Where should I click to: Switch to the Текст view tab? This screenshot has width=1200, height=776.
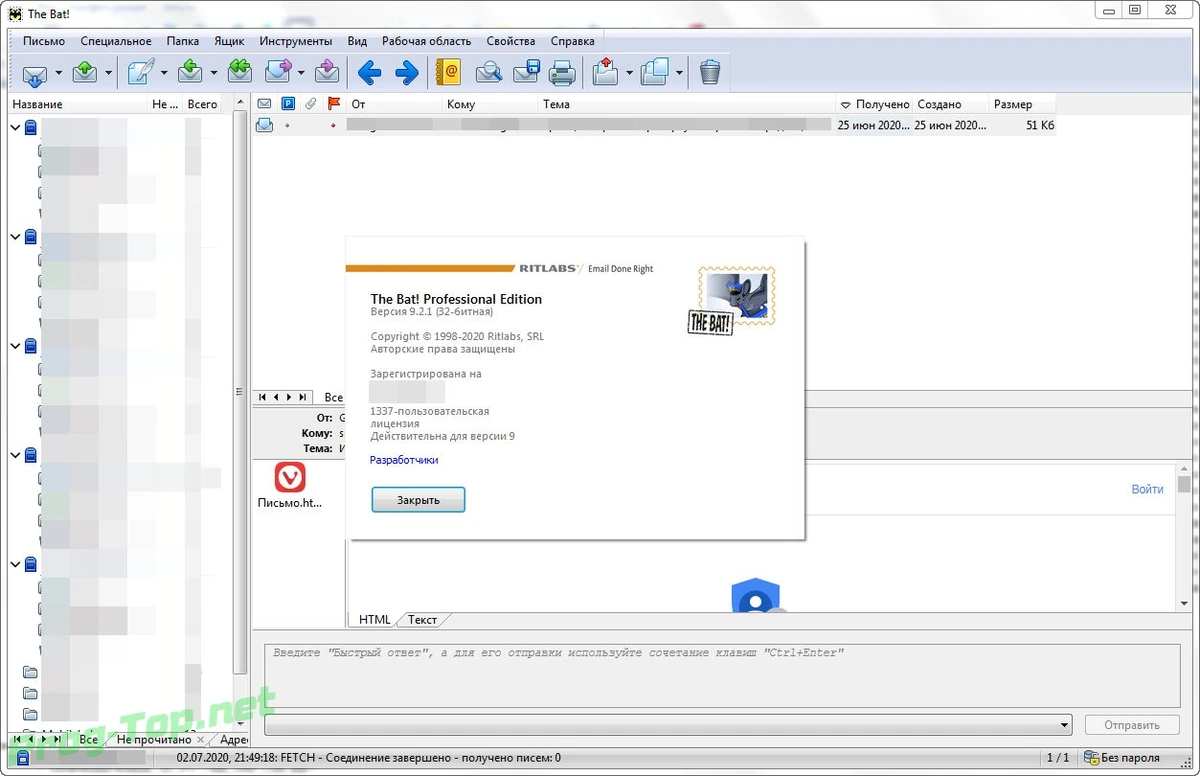[422, 620]
